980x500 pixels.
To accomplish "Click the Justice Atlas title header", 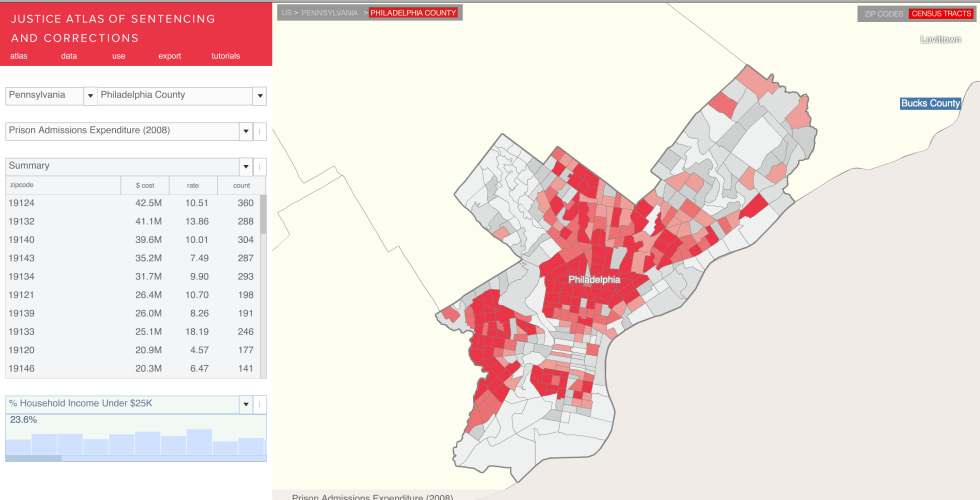I will point(113,28).
